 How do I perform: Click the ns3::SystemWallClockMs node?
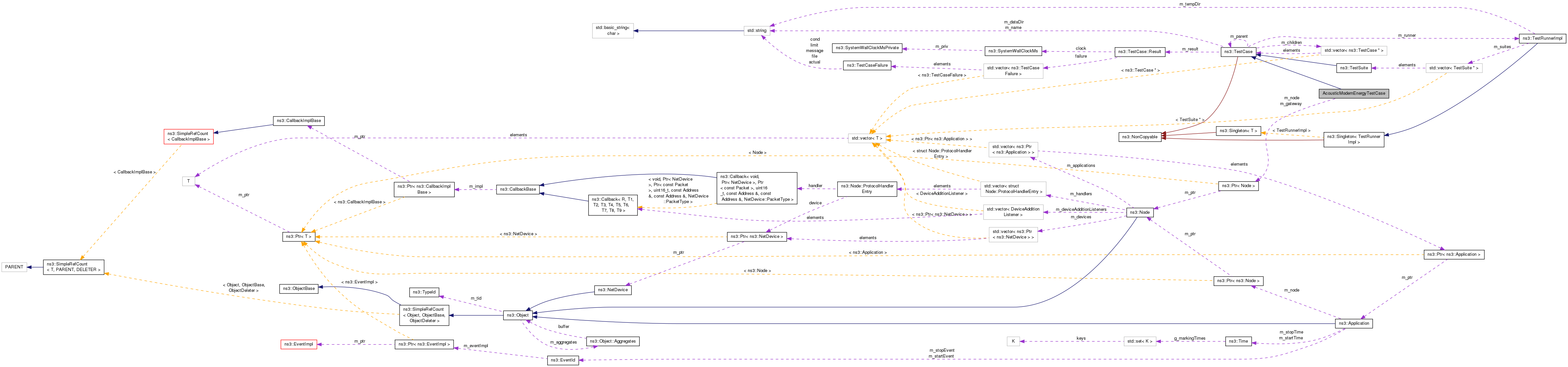point(1013,51)
